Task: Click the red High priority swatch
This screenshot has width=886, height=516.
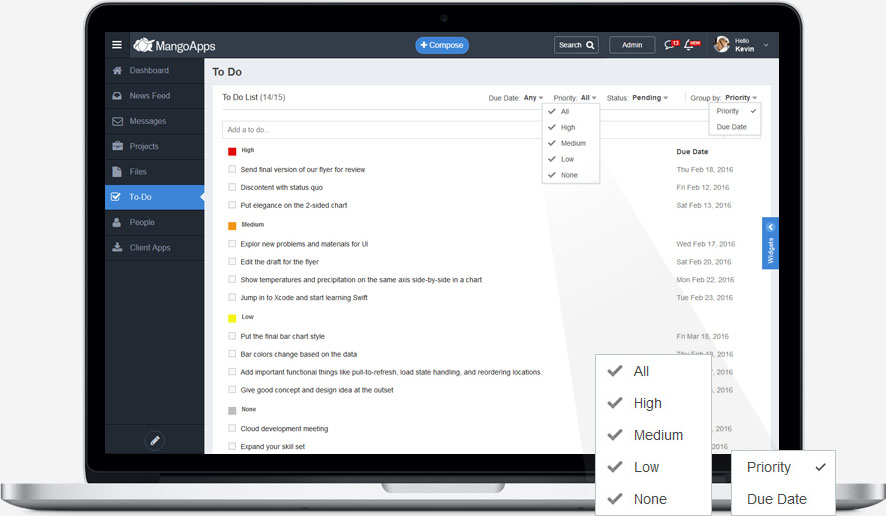Action: 232,151
